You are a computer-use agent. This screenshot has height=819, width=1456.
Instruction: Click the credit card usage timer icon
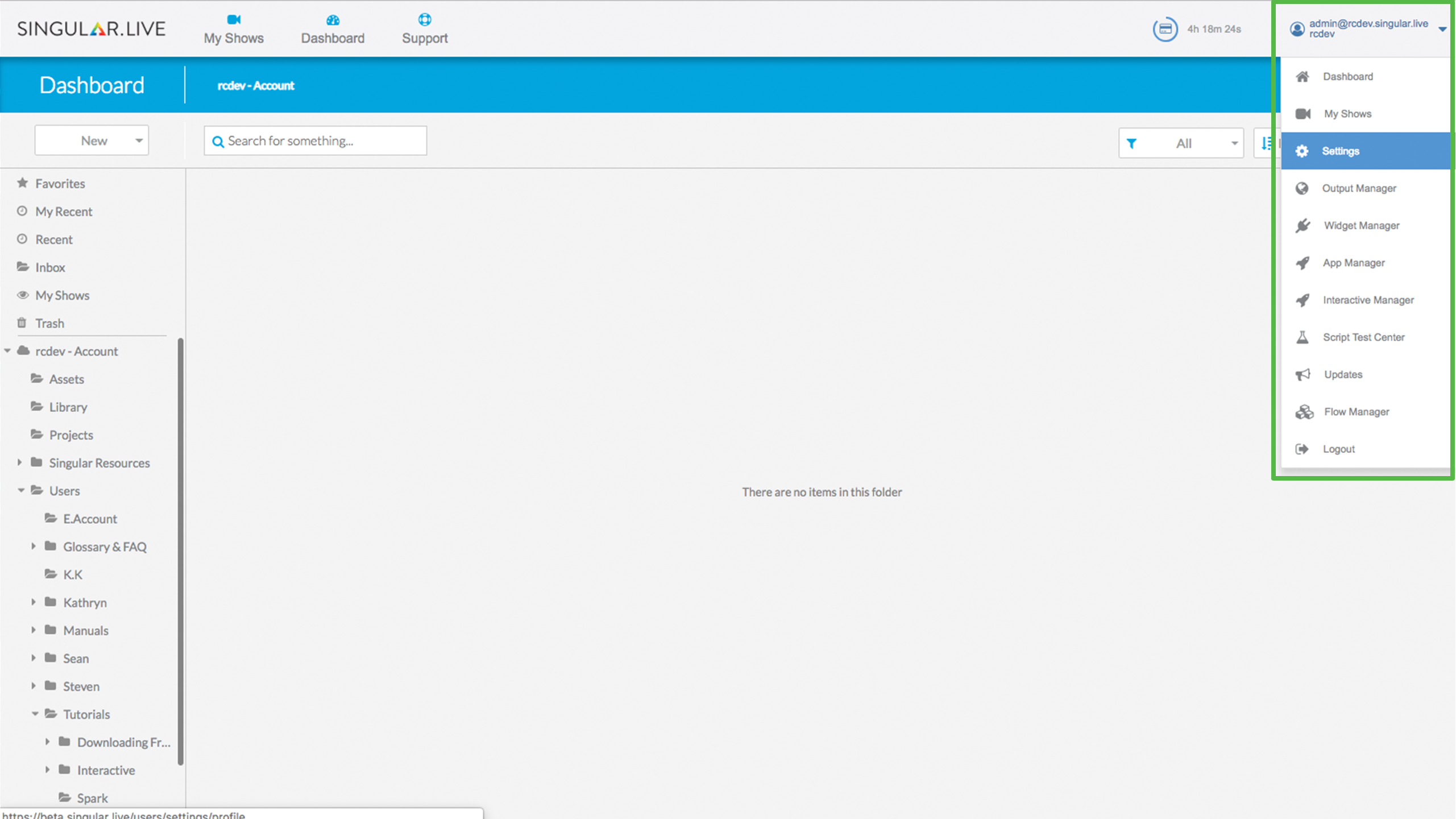(x=1165, y=29)
